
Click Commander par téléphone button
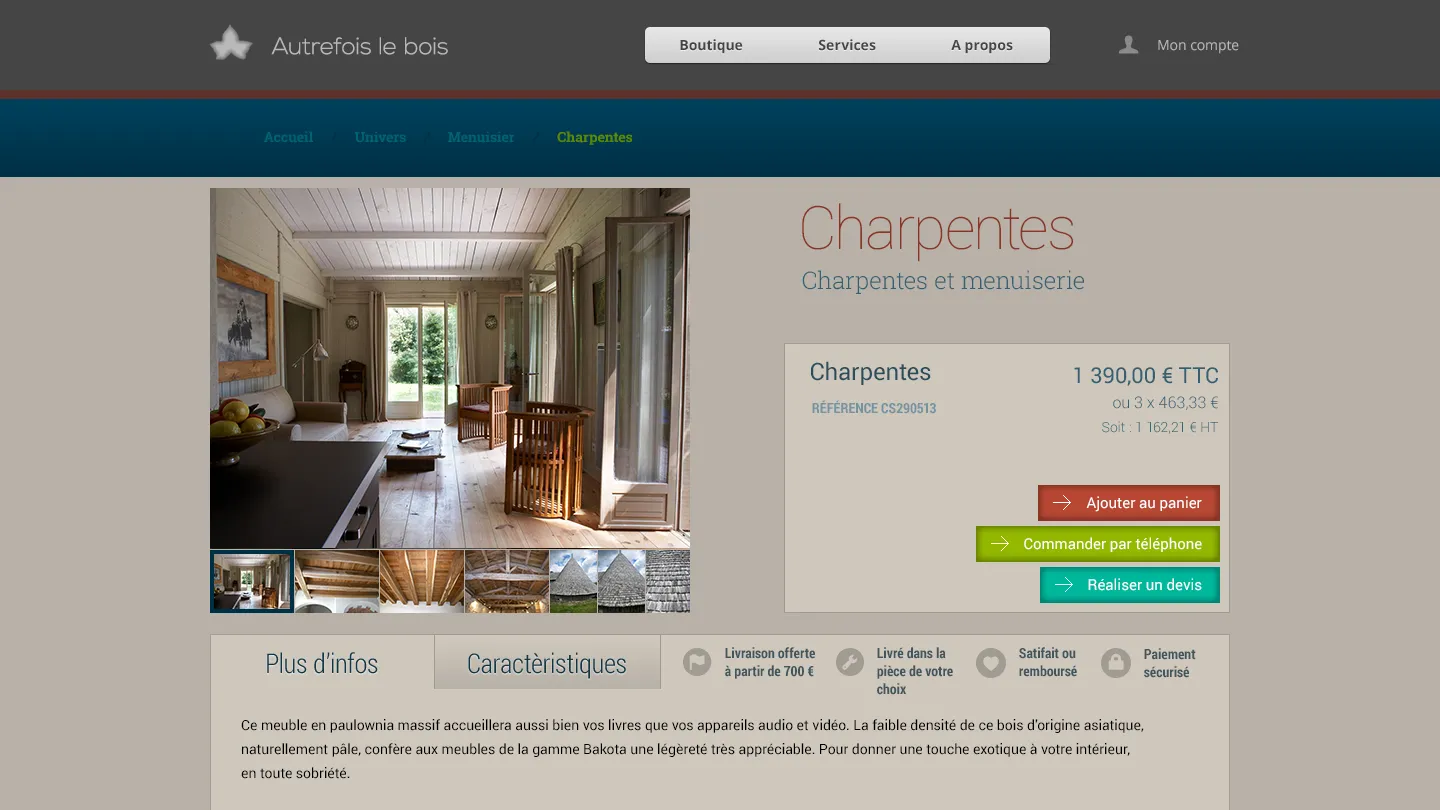point(1098,544)
